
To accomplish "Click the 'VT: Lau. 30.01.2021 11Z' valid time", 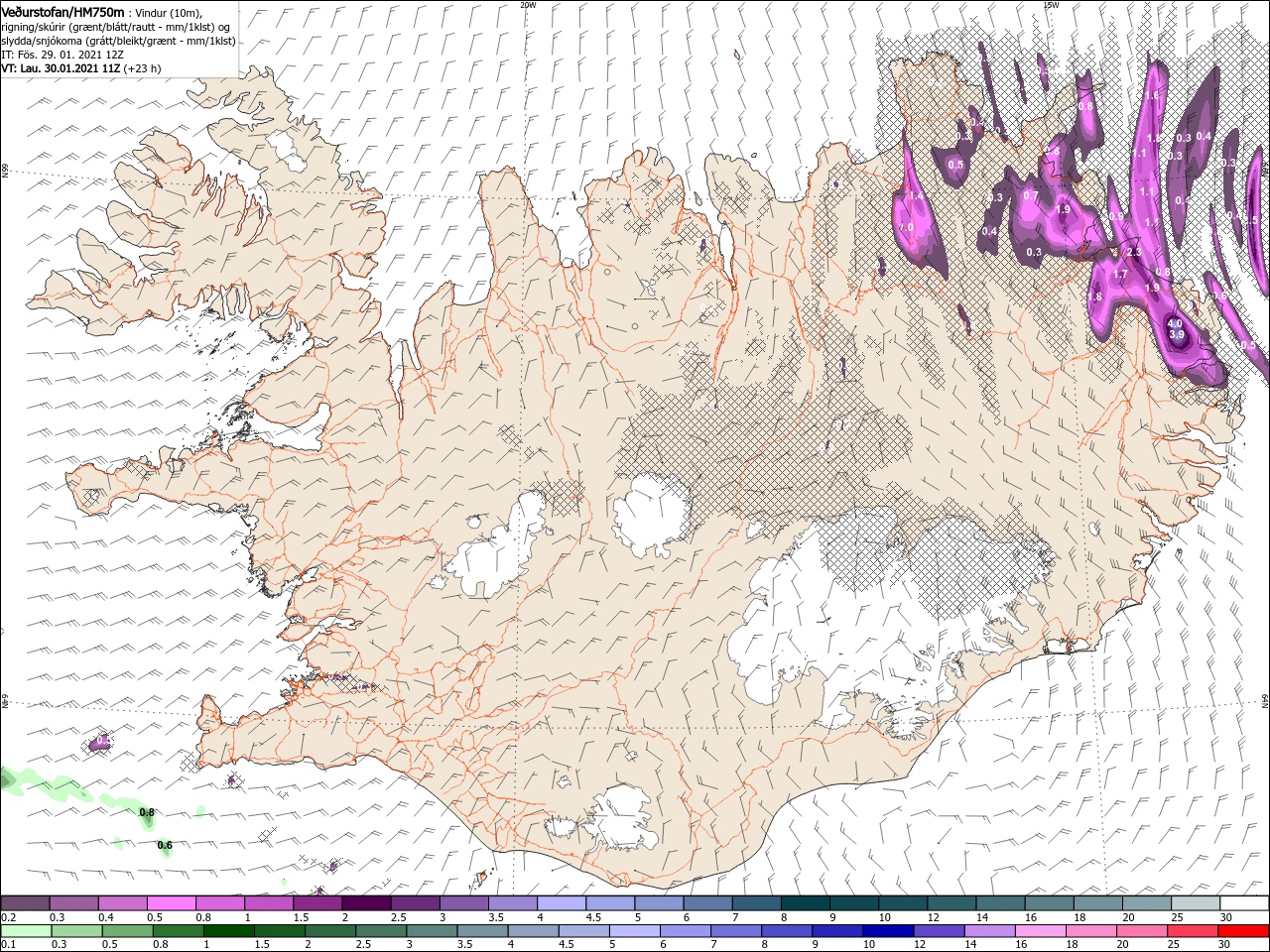I will click(x=61, y=68).
